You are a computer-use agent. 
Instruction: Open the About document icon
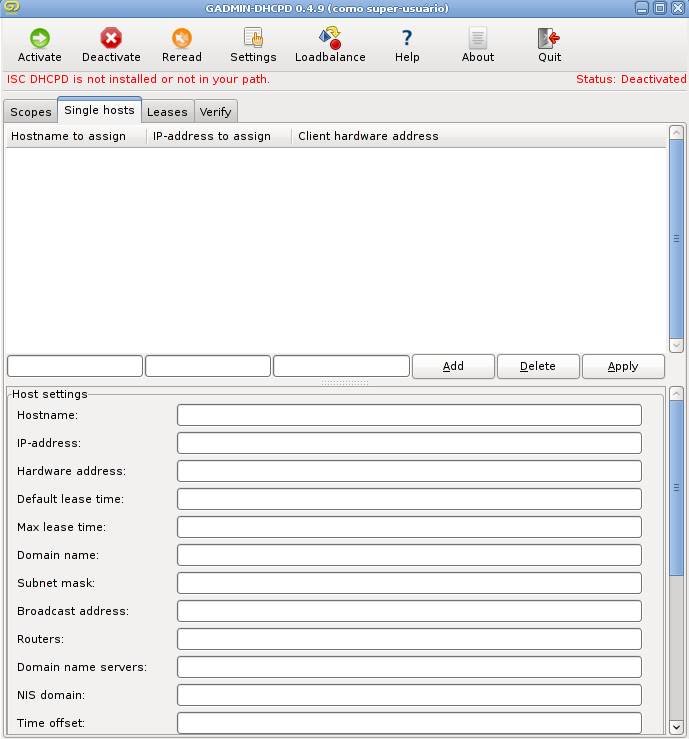coord(478,38)
